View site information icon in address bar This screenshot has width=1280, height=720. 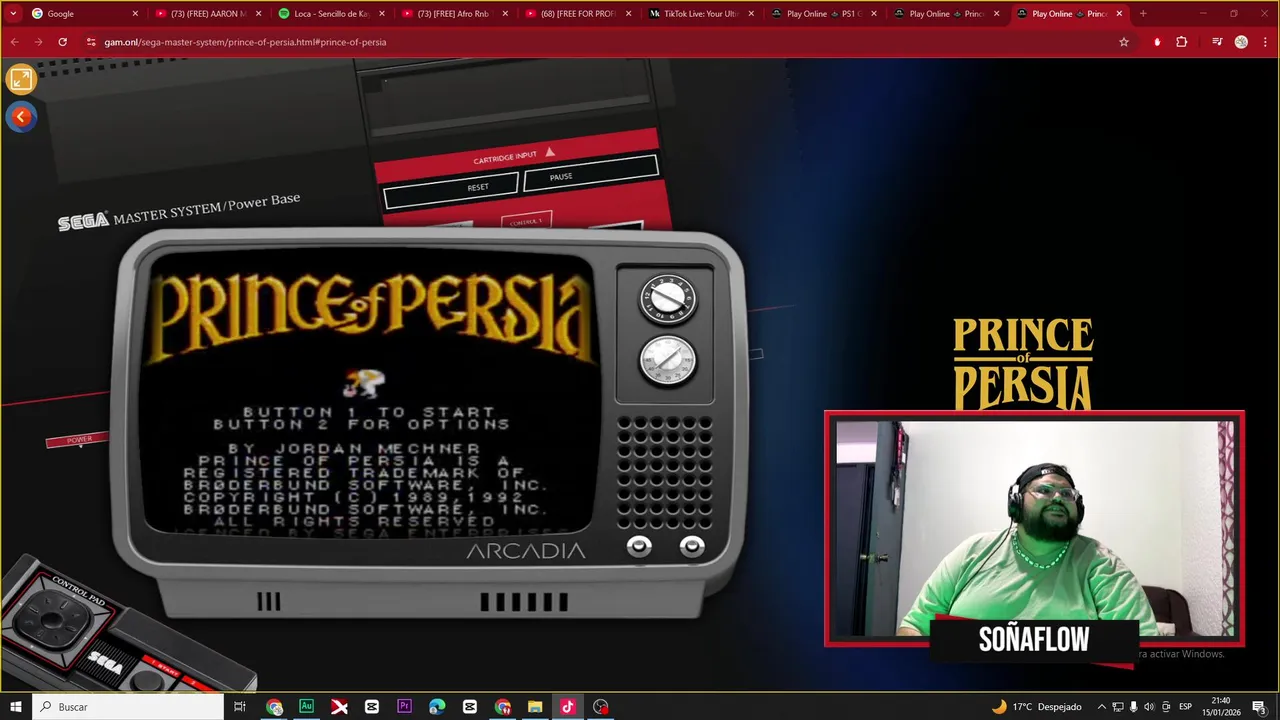pos(91,42)
